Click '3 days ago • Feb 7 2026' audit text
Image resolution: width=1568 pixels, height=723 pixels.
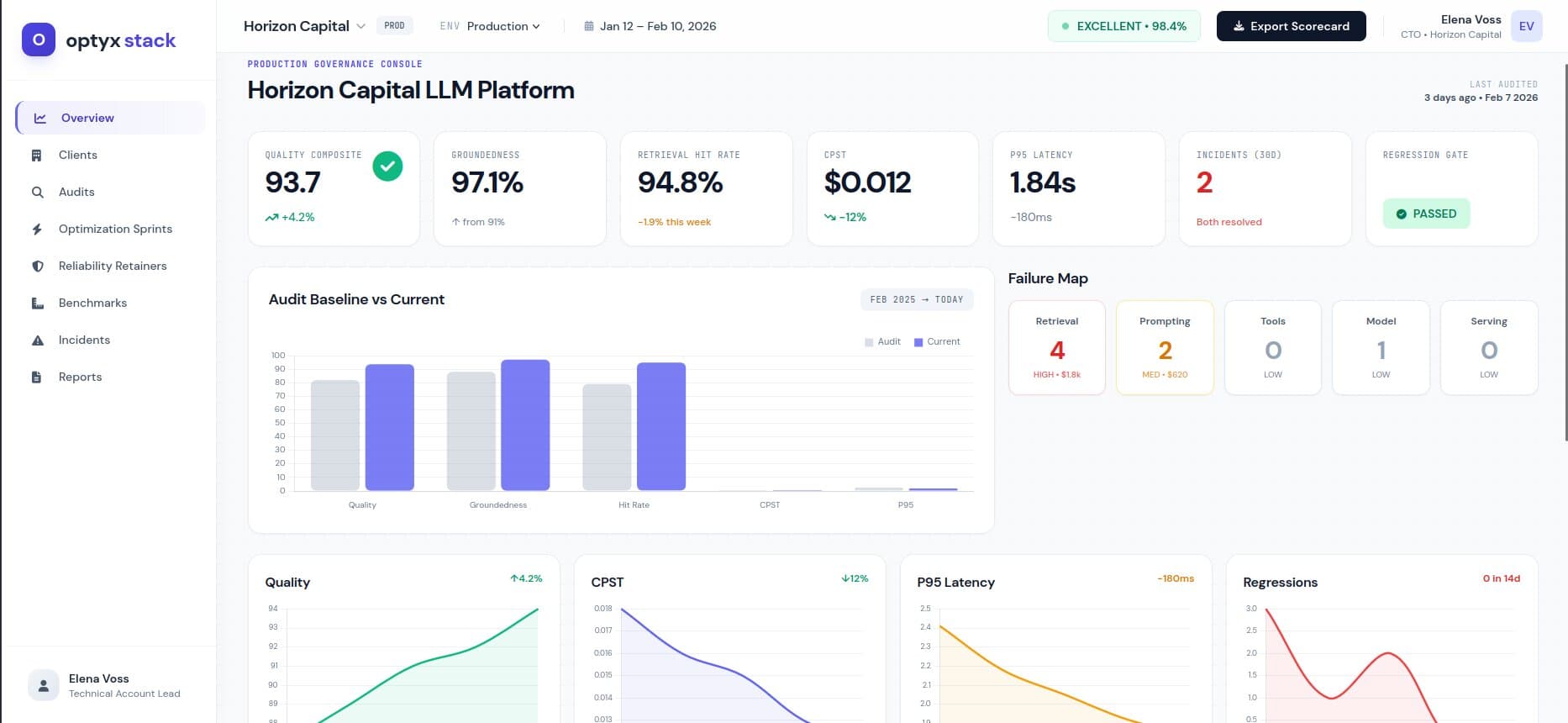[x=1481, y=98]
